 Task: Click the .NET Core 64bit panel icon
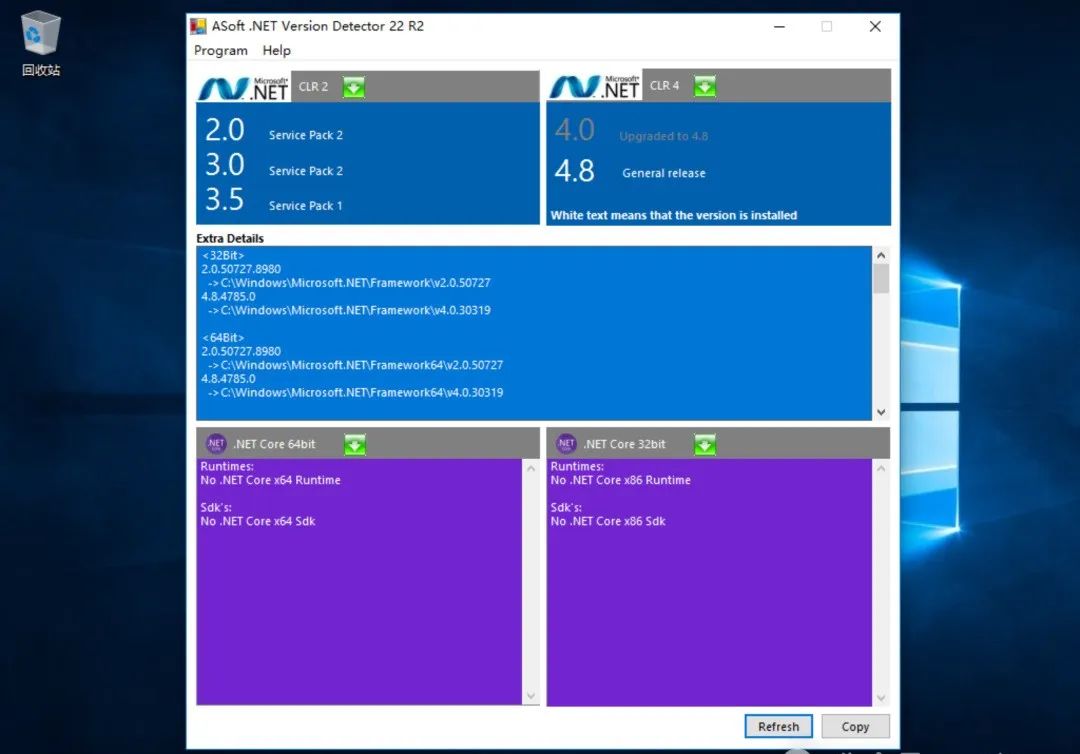[217, 443]
